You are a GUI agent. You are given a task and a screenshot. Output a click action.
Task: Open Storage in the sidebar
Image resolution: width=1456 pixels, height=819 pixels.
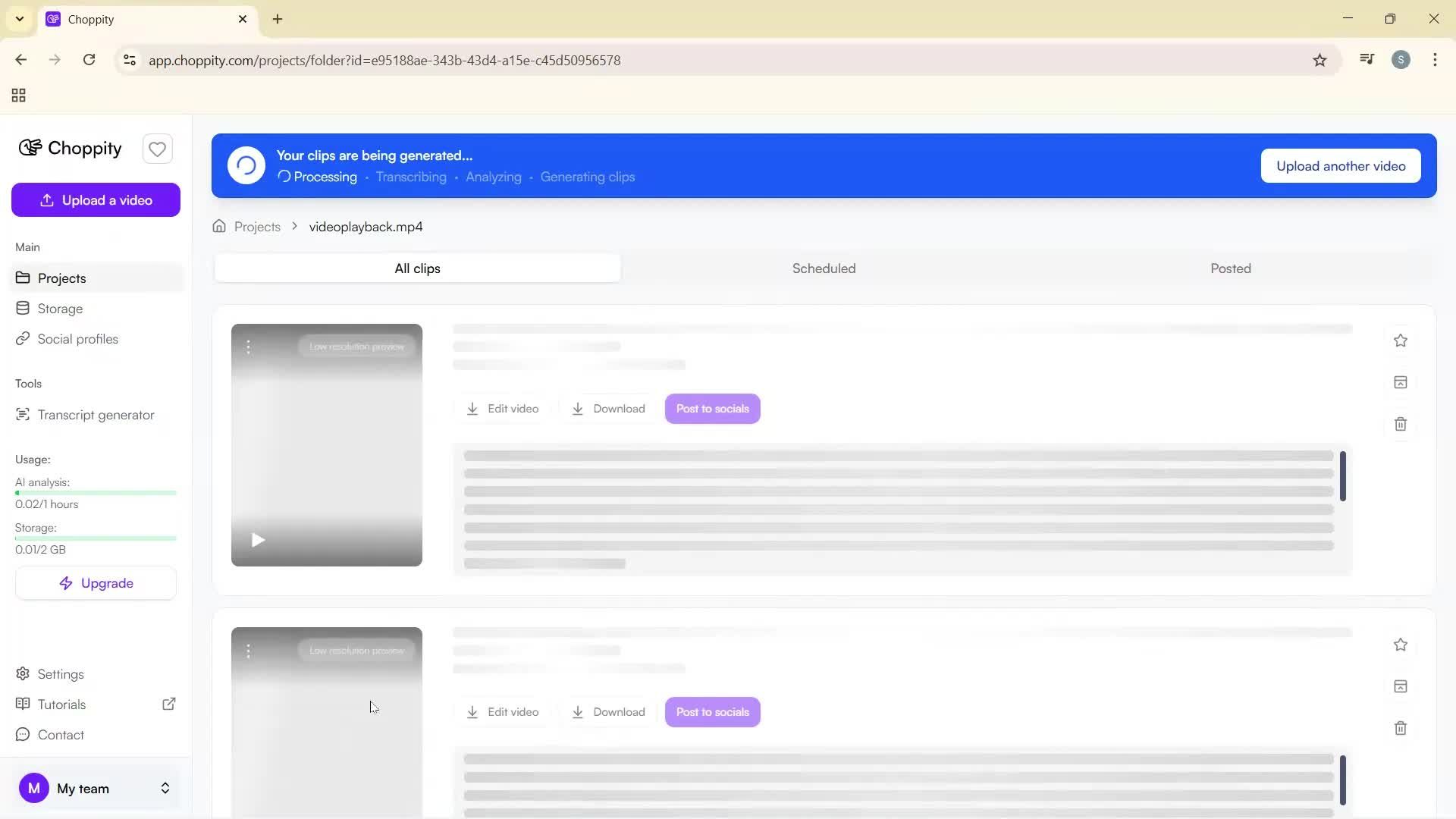point(60,309)
